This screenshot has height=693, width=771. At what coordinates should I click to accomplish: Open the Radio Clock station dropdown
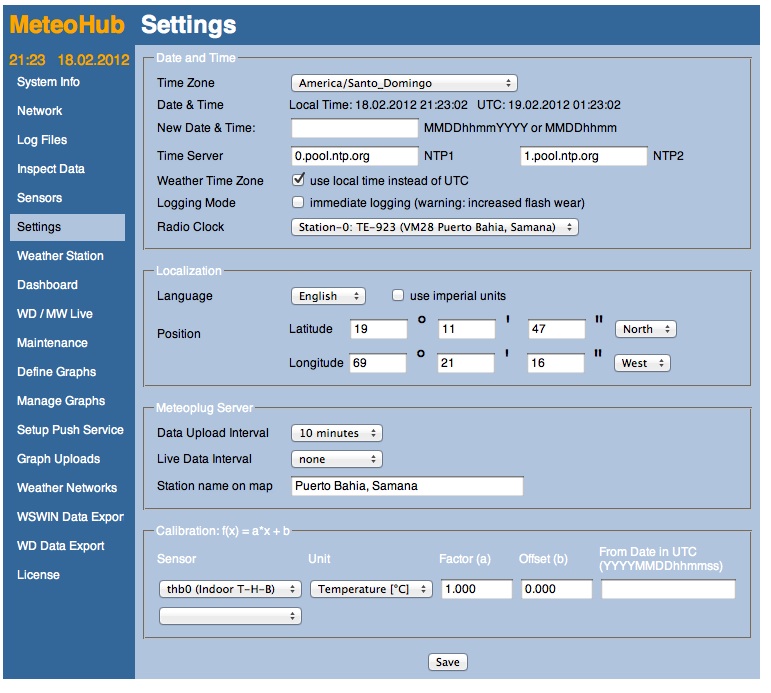pos(435,227)
